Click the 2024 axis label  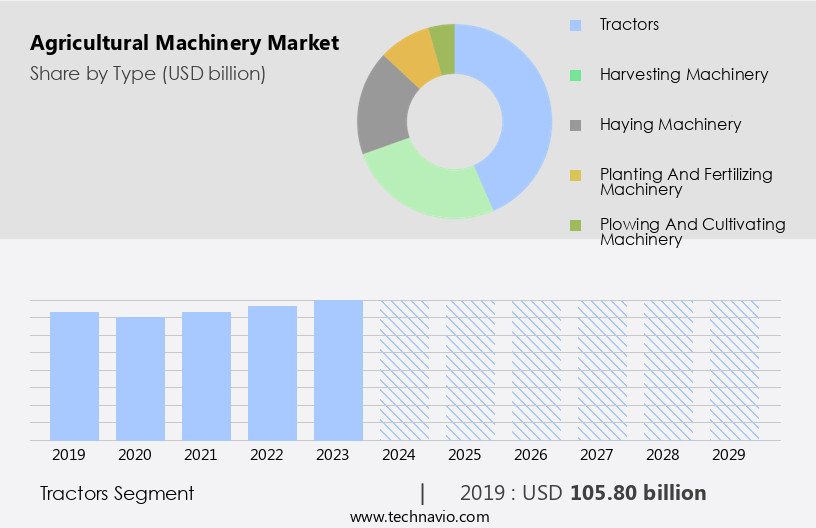(399, 455)
